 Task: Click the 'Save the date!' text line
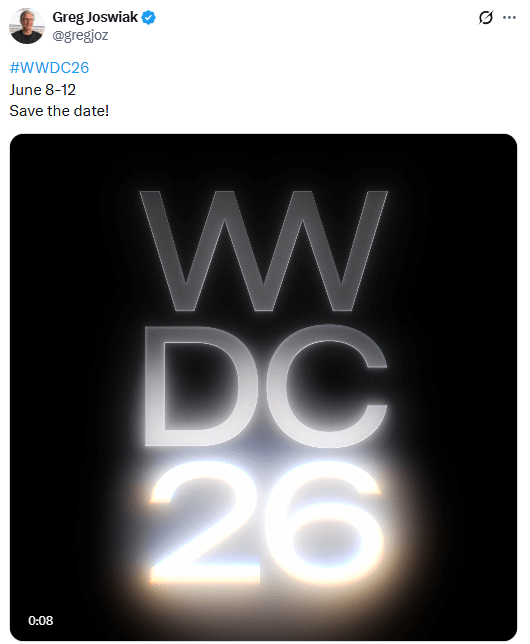(59, 111)
